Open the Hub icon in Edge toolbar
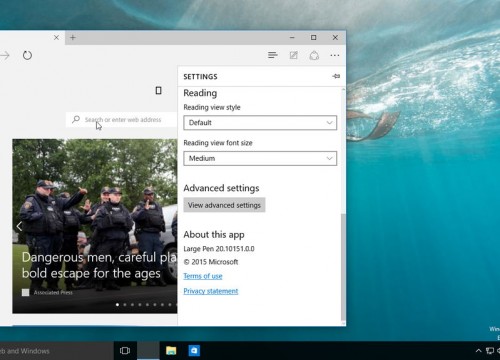500x360 pixels. tap(273, 55)
